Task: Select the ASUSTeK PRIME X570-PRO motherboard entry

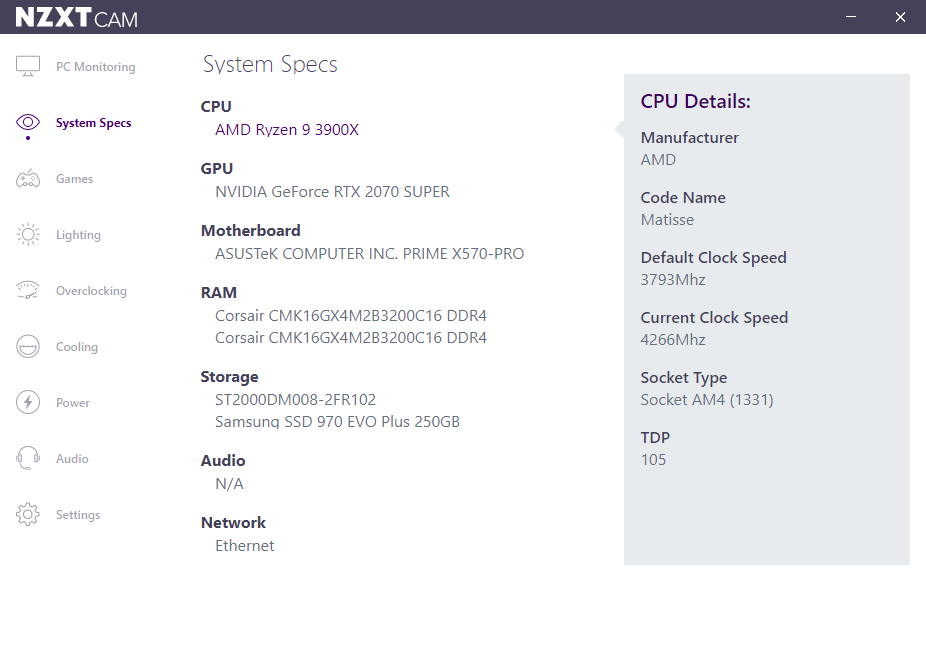Action: pos(369,254)
